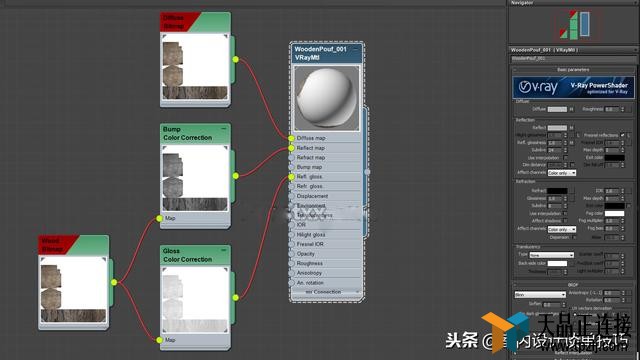
Task: Click the unconnected Bump map socket
Action: 291,167
